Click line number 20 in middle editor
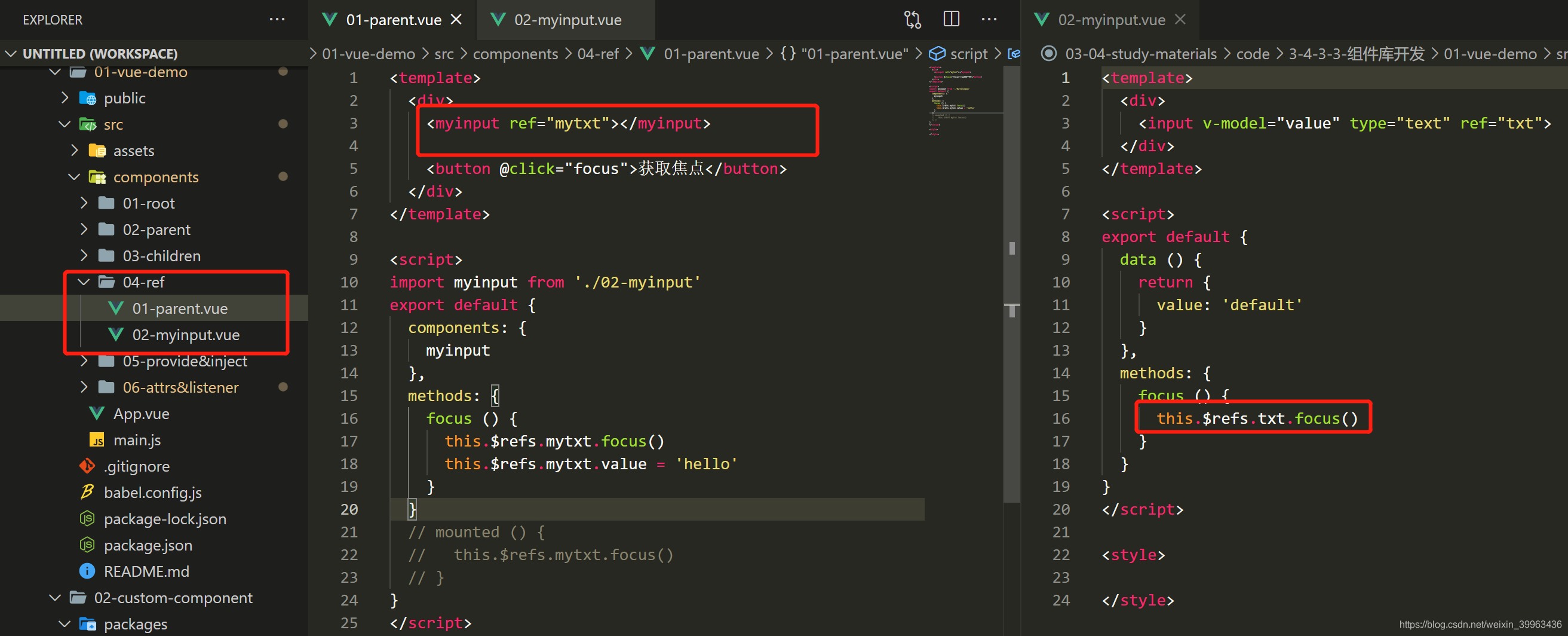Screen dimensions: 1568x636 tap(349, 509)
